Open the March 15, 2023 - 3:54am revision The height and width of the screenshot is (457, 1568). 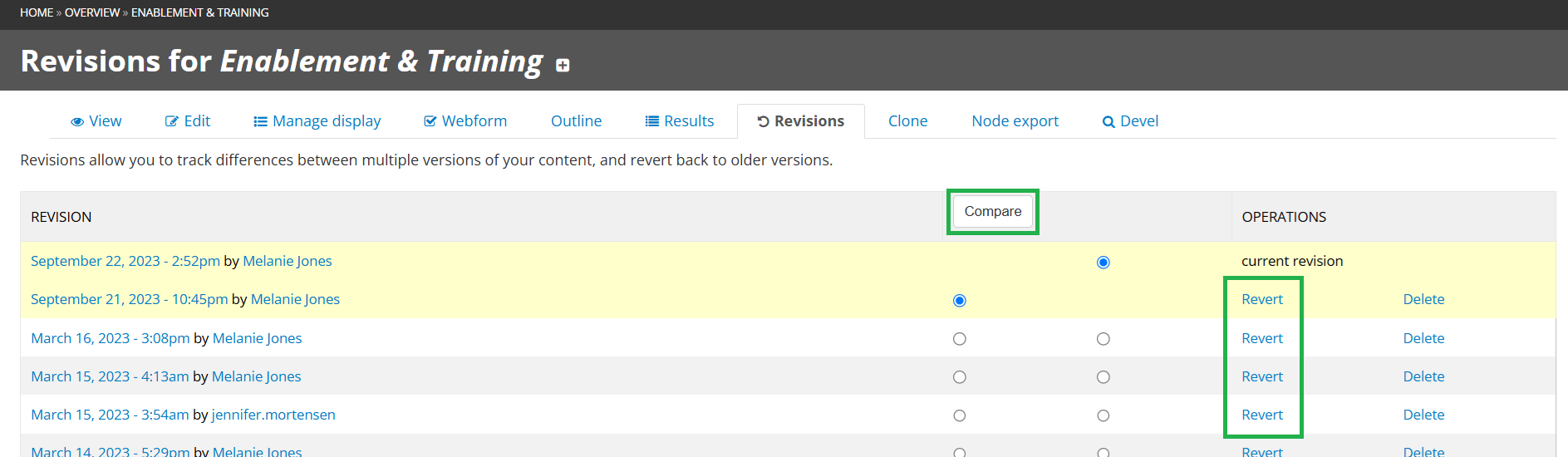(x=110, y=415)
